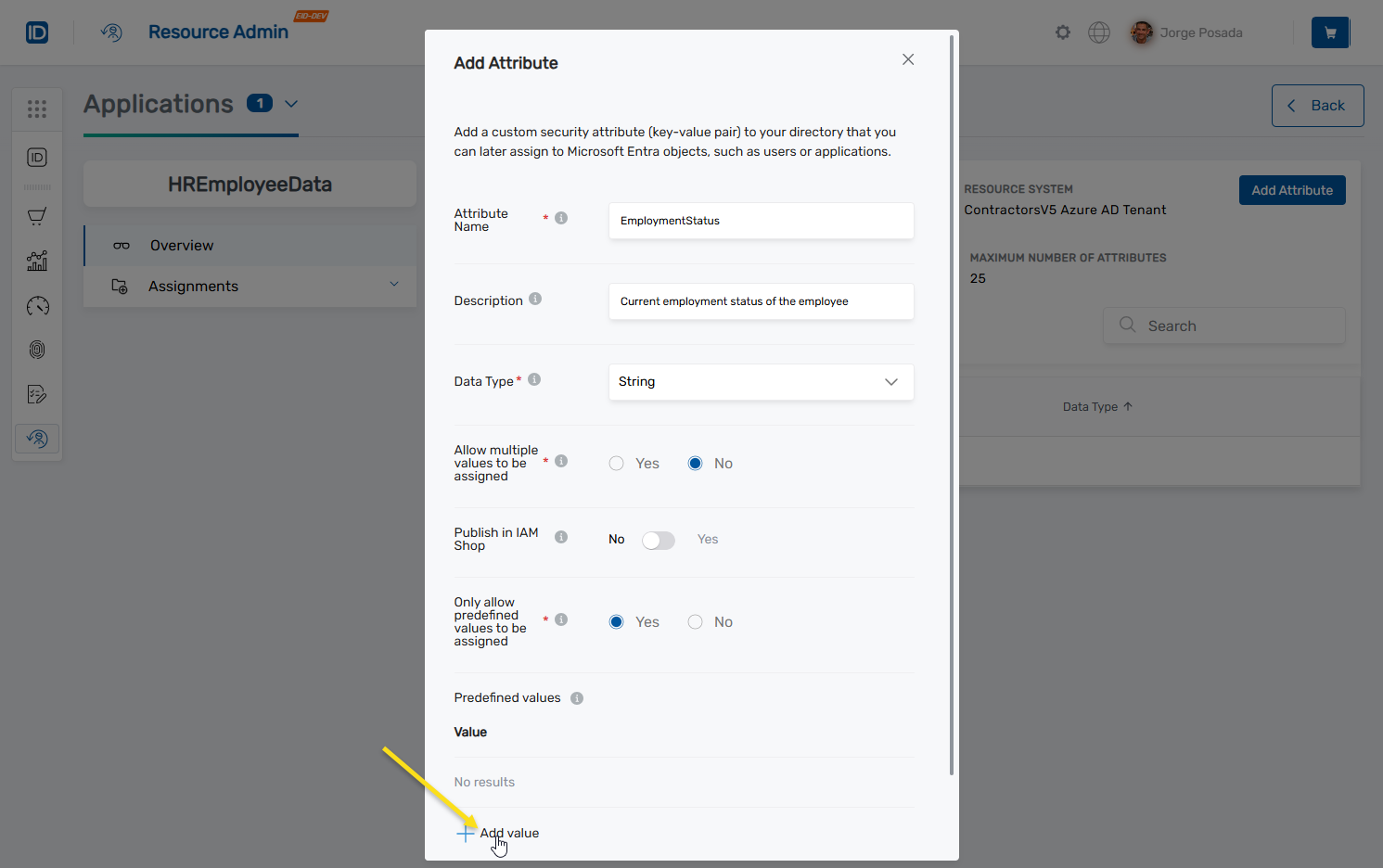The image size is (1383, 868).
Task: Open the Assignments menu item
Action: point(193,286)
